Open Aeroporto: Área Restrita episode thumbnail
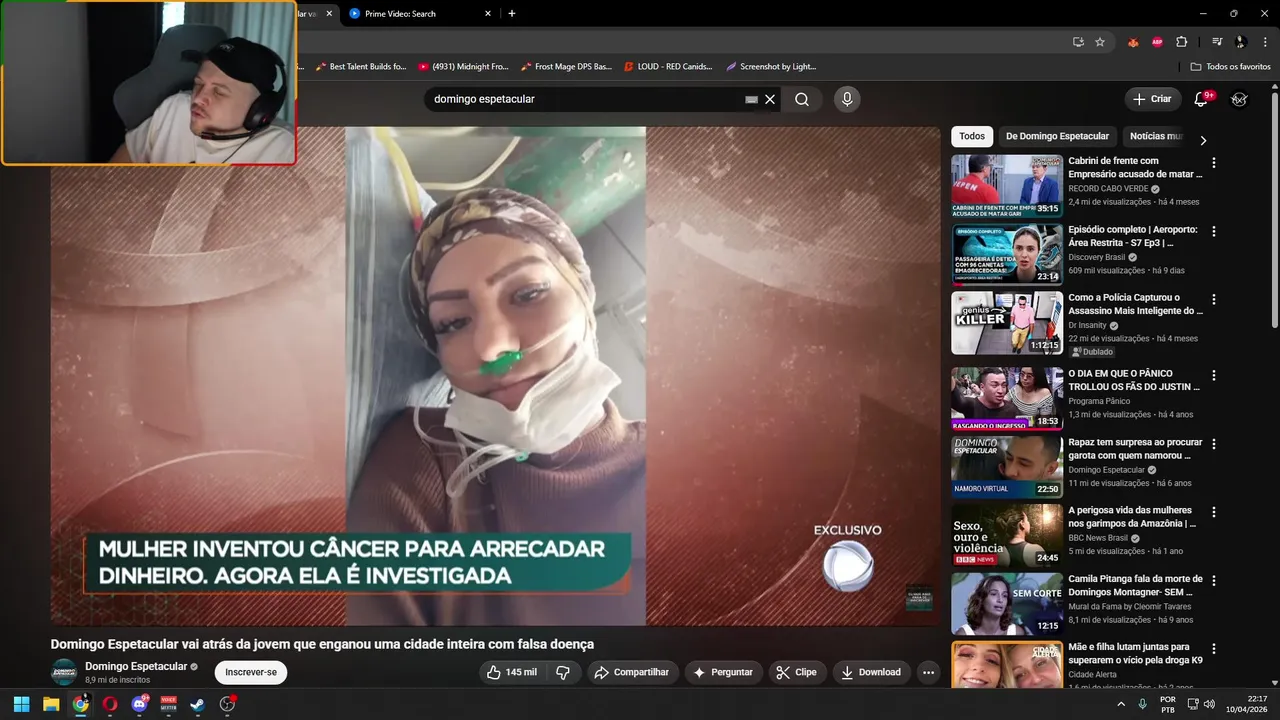1280x720 pixels. (1006, 254)
